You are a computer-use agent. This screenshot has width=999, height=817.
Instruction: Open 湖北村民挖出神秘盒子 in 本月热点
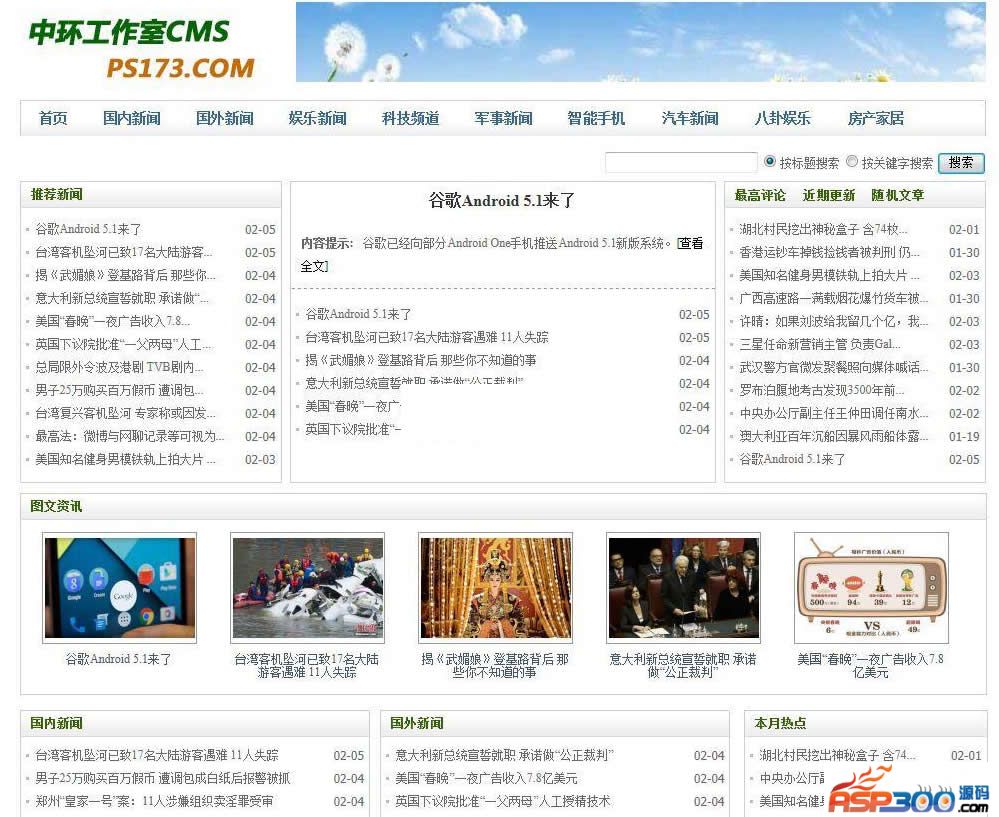[x=837, y=755]
